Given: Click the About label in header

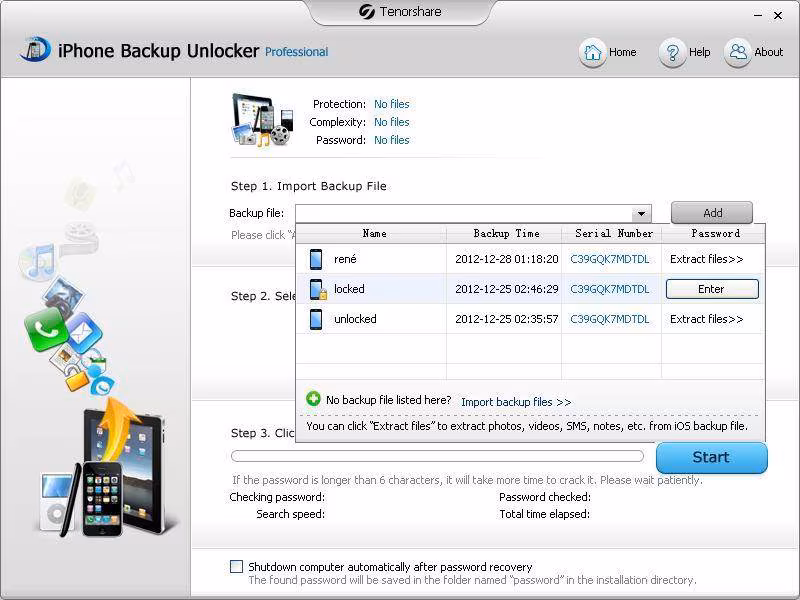Looking at the screenshot, I should click(768, 52).
